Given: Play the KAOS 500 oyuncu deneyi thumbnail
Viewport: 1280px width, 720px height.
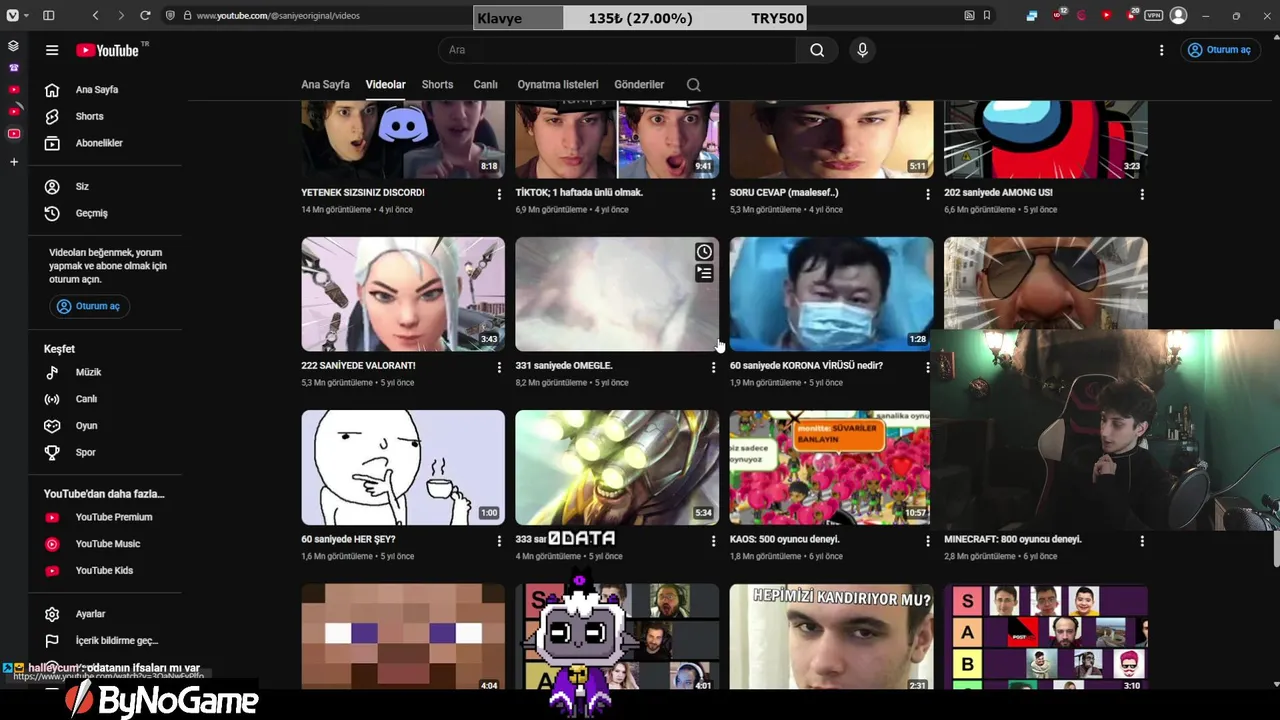Looking at the screenshot, I should click(831, 467).
